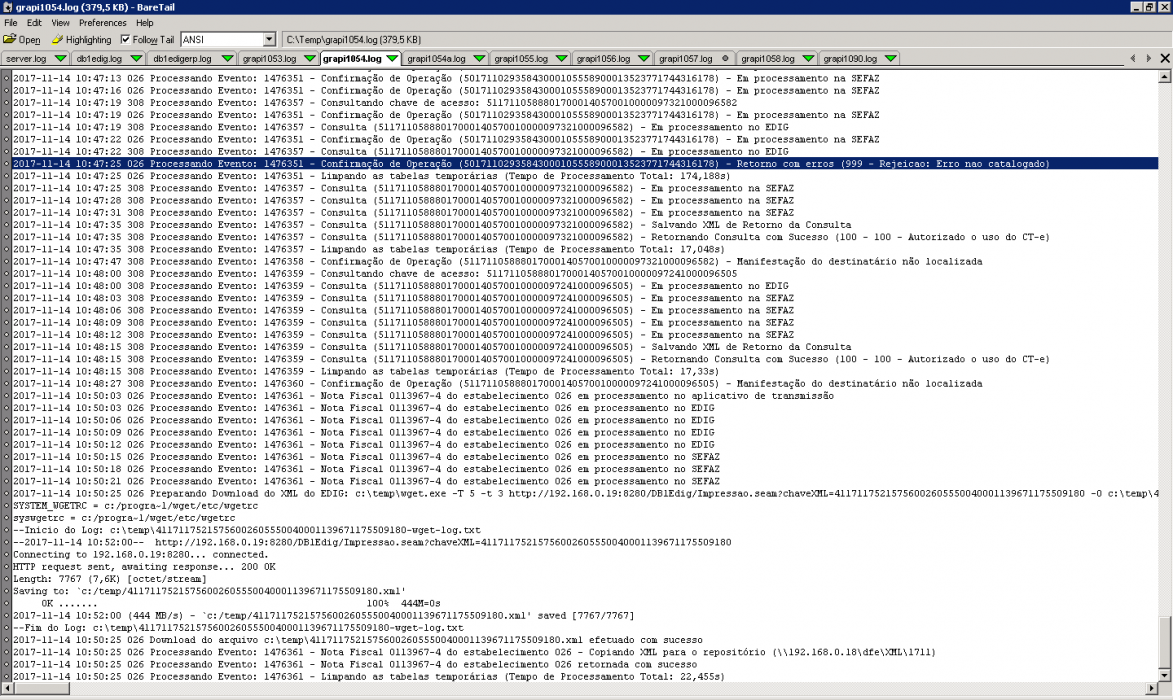Click the vertical scrollbar thumb

click(x=1165, y=642)
